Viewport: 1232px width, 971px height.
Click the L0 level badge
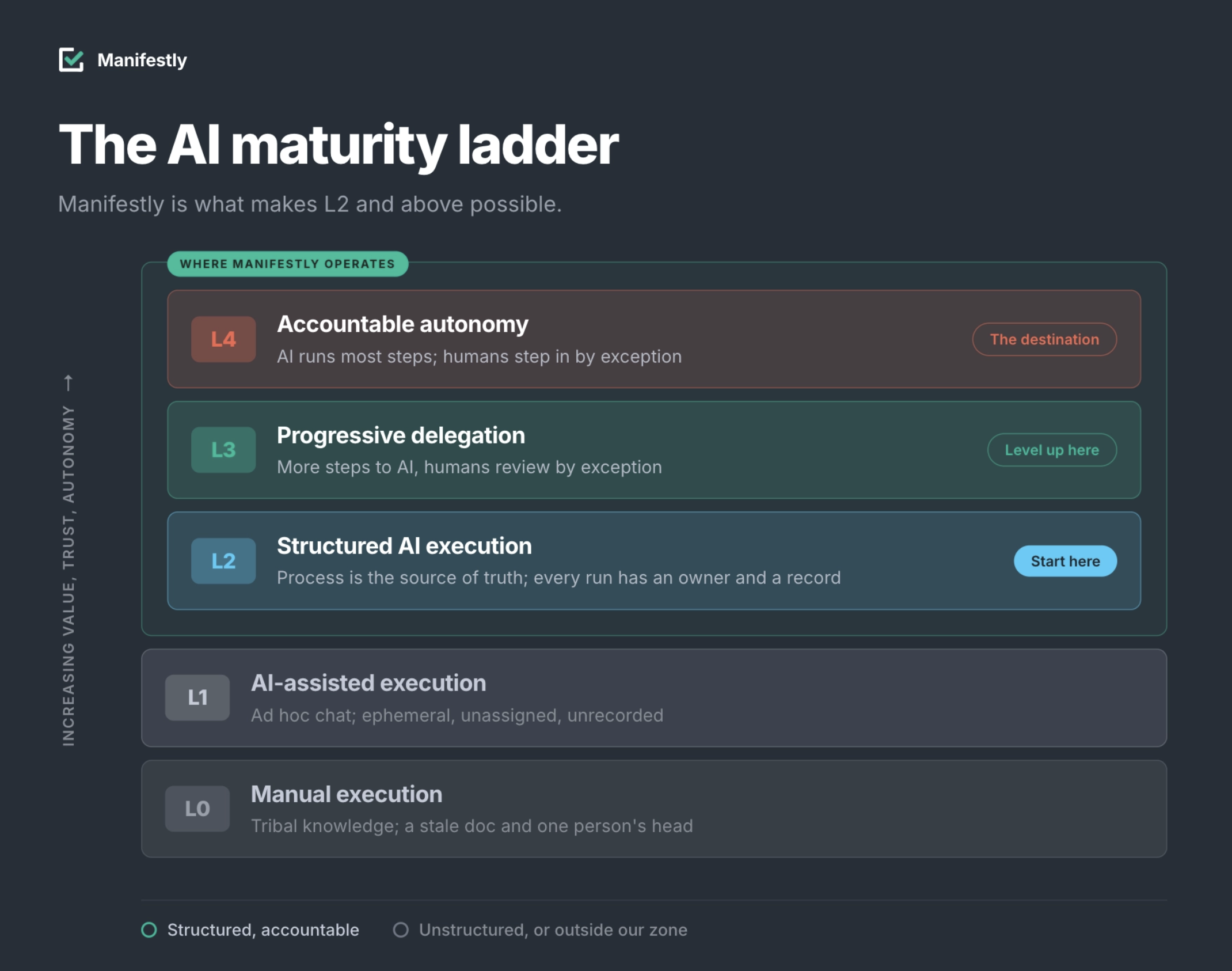coord(197,809)
